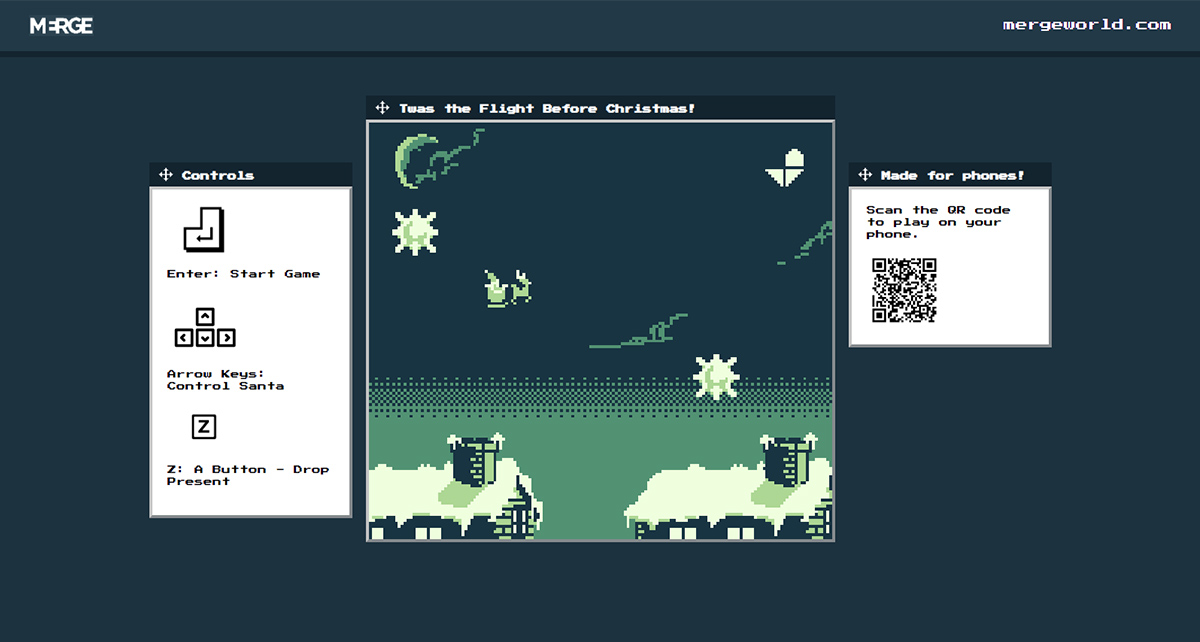Click the "Arrow Keys: Control Santa" label
Viewport: 1200px width, 642px height.
(x=226, y=380)
